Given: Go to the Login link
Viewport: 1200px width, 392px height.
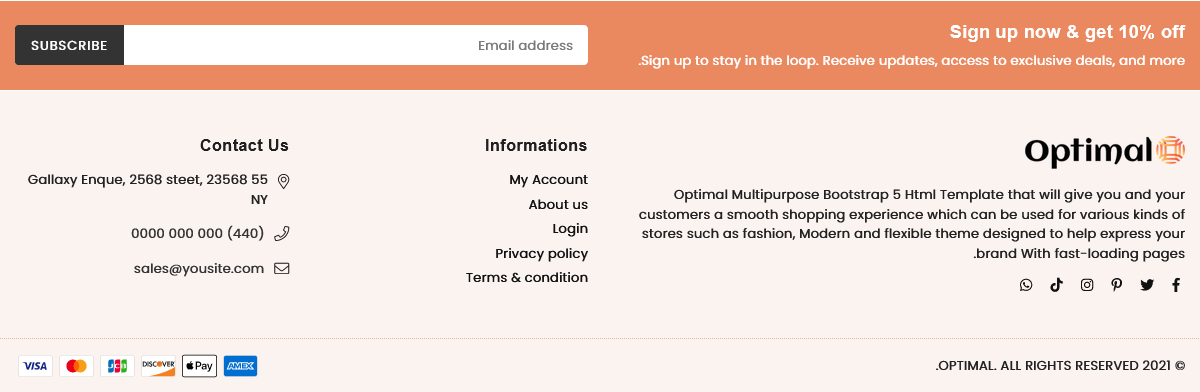Looking at the screenshot, I should [x=570, y=229].
